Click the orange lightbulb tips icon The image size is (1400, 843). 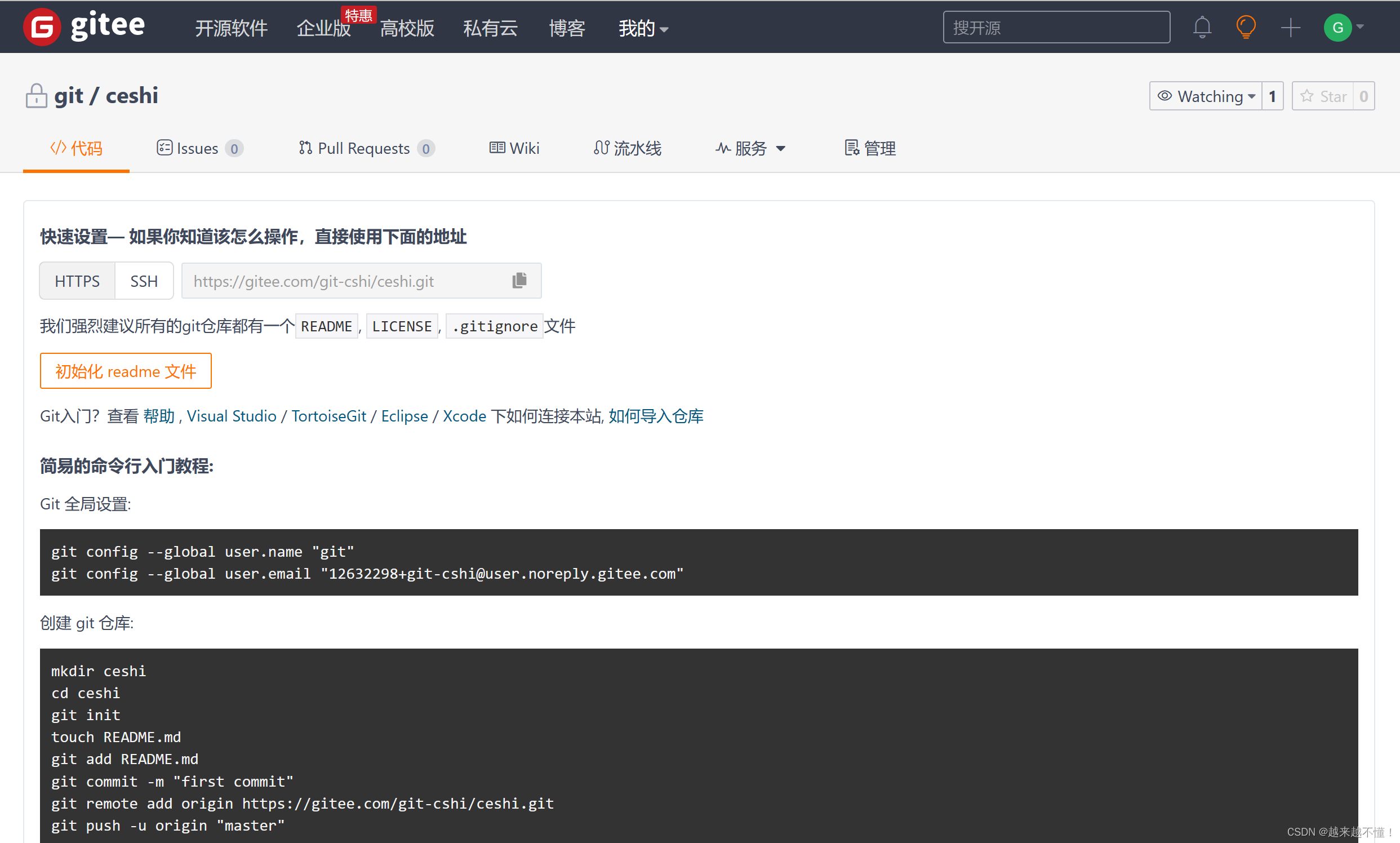[1246, 26]
